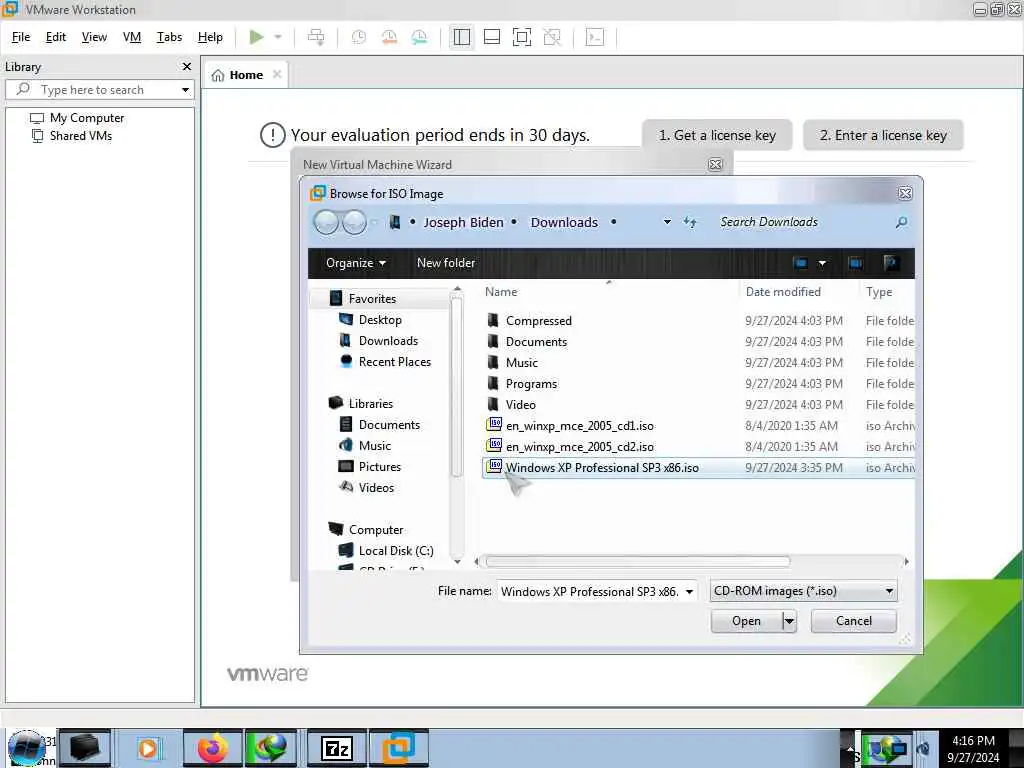Click the Windows Start orb
This screenshot has width=1024, height=768.
tap(26, 748)
